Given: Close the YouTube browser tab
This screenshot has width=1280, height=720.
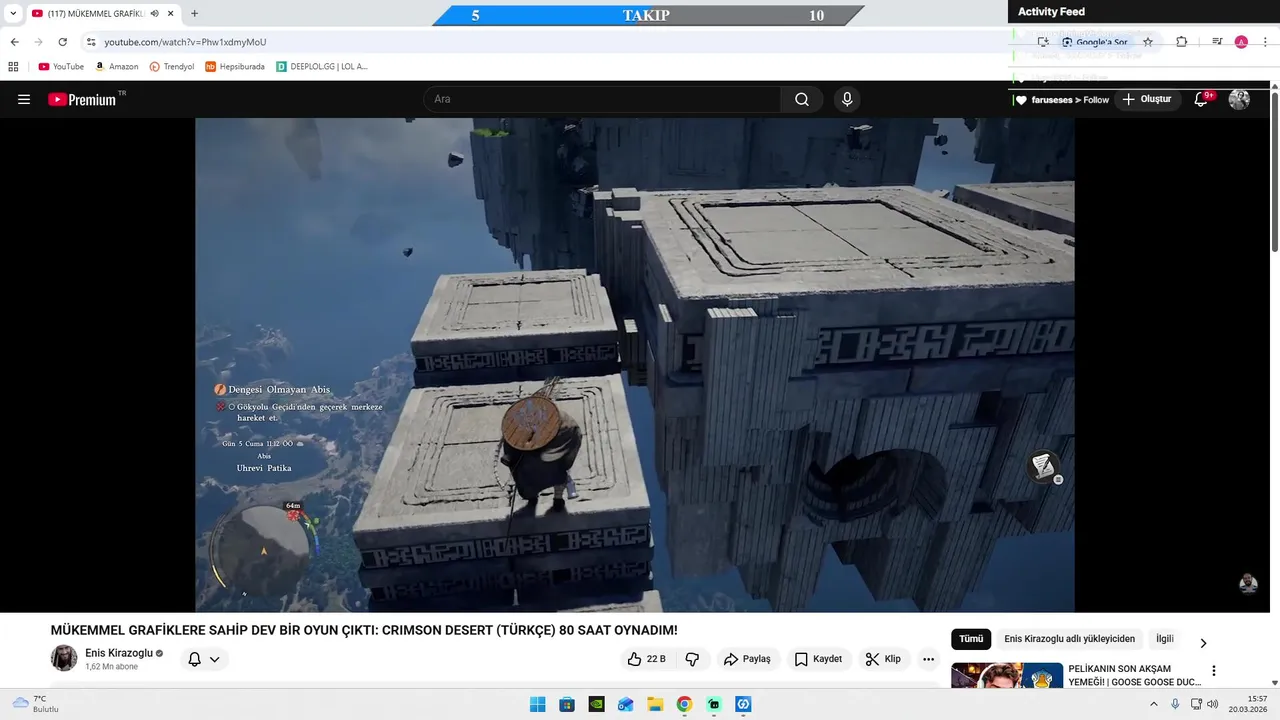Looking at the screenshot, I should click(x=171, y=14).
